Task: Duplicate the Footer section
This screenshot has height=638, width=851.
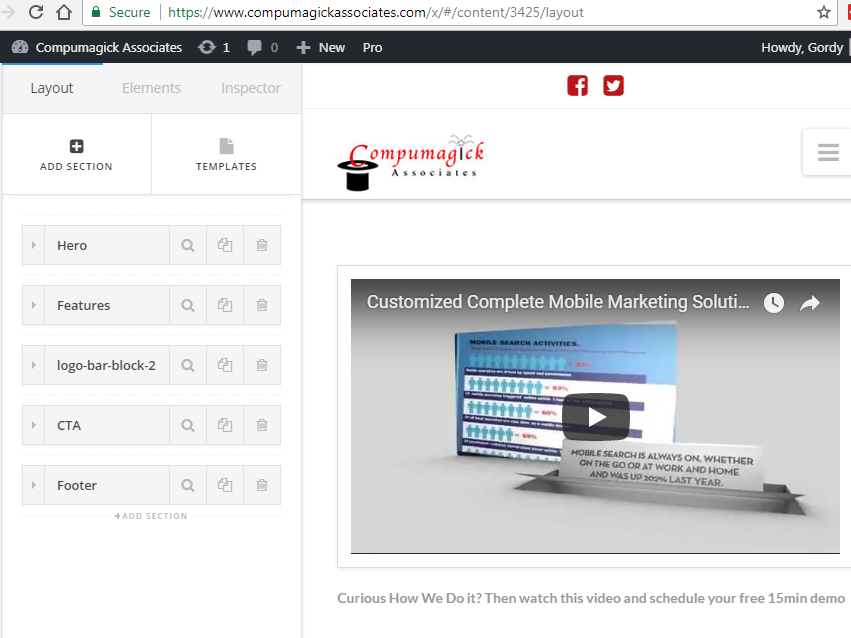Action: point(225,485)
